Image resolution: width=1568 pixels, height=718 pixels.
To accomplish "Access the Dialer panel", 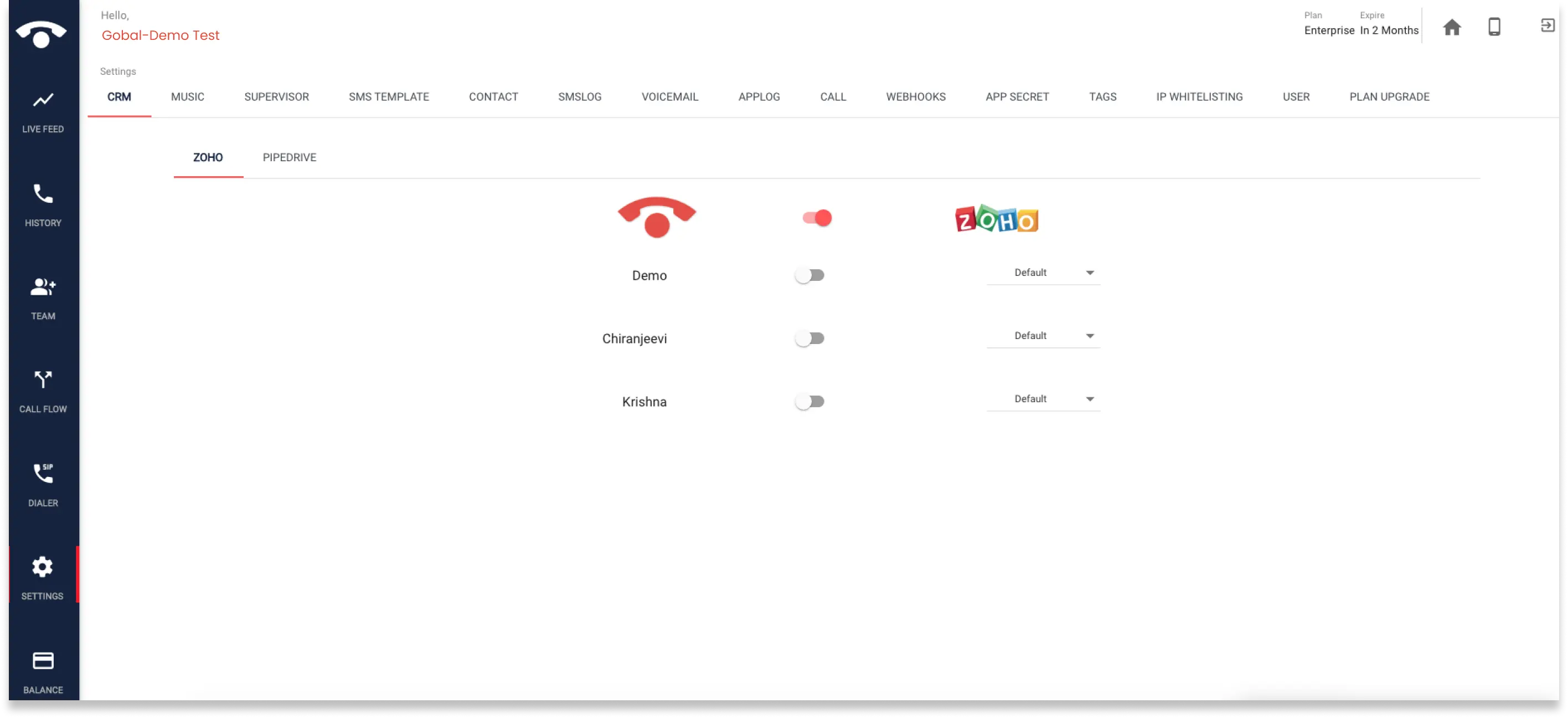I will [x=41, y=485].
